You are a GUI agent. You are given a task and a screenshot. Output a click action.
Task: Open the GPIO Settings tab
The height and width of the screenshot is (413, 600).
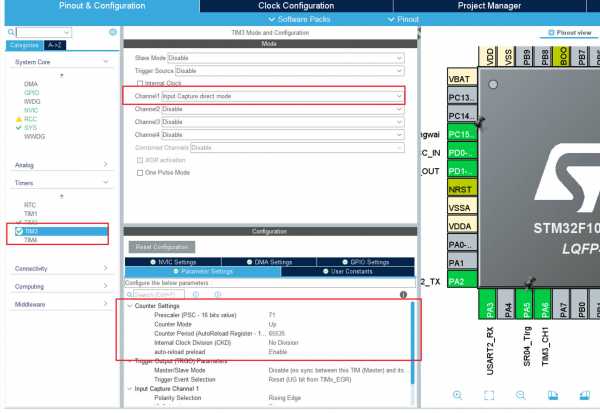click(365, 262)
